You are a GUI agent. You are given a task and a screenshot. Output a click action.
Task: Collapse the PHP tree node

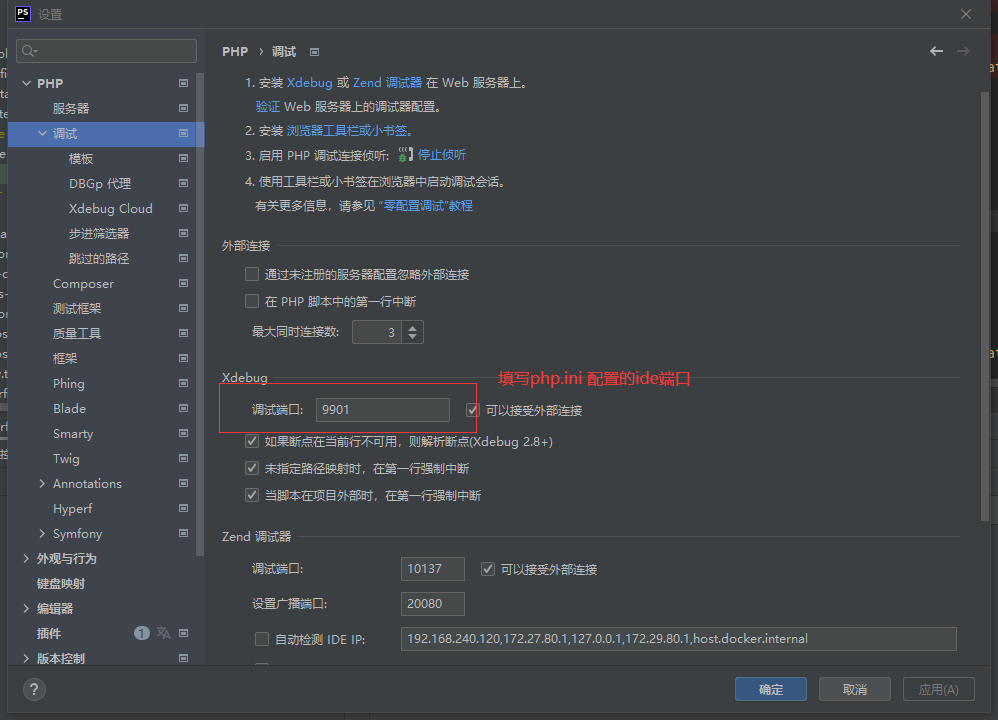(x=26, y=83)
